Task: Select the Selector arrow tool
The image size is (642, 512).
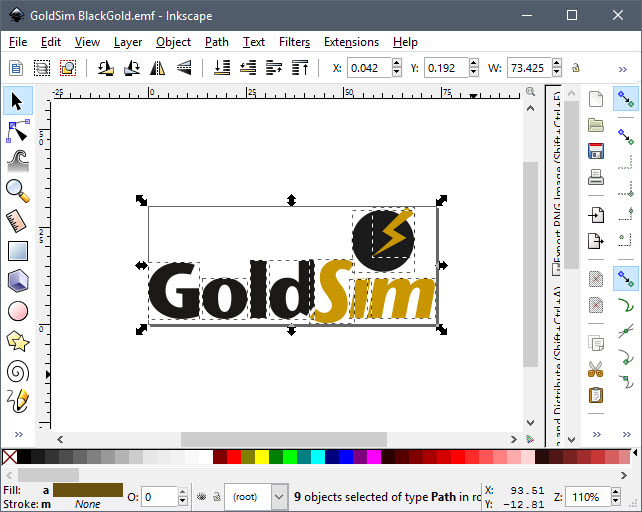Action: coord(18,101)
